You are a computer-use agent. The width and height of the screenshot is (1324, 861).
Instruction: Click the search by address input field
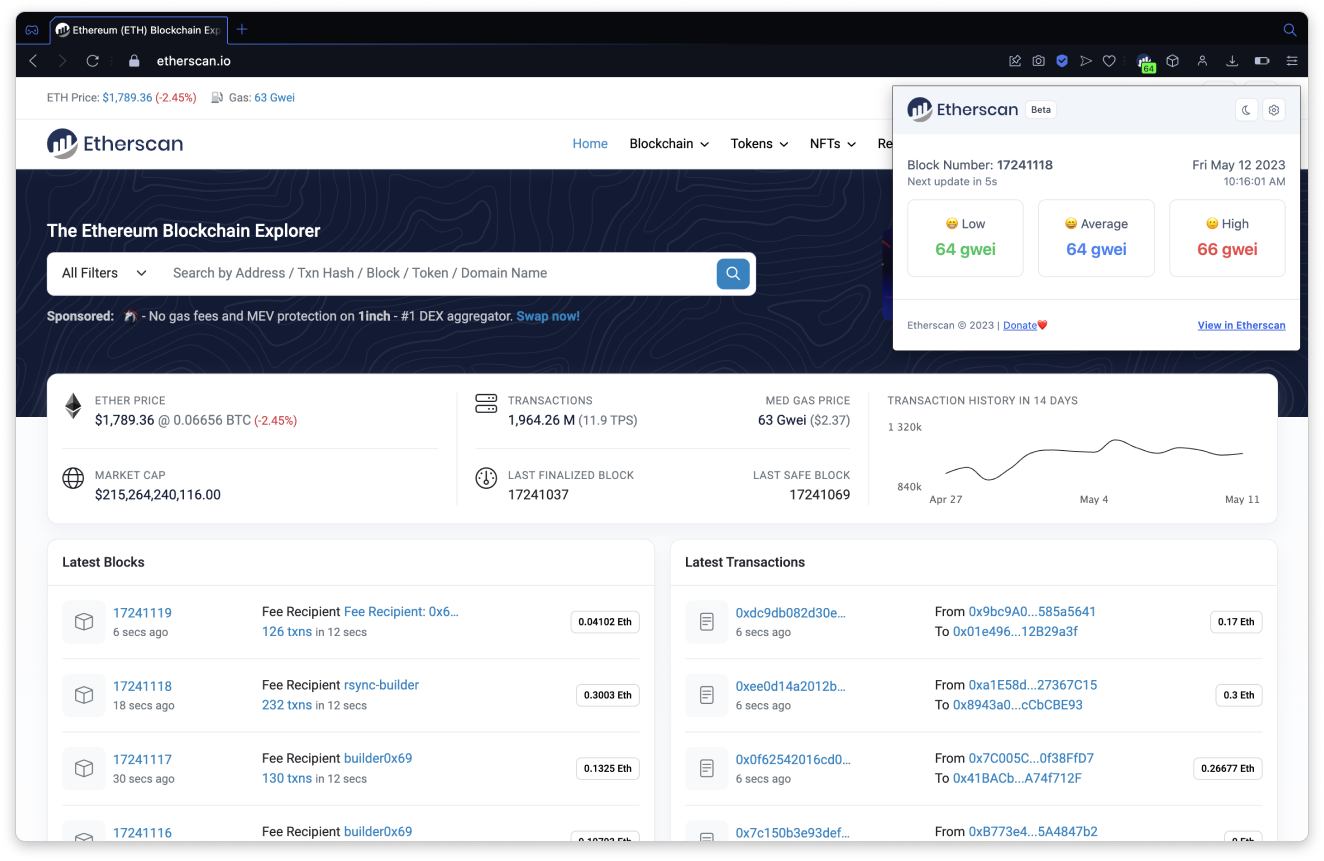pyautogui.click(x=430, y=273)
